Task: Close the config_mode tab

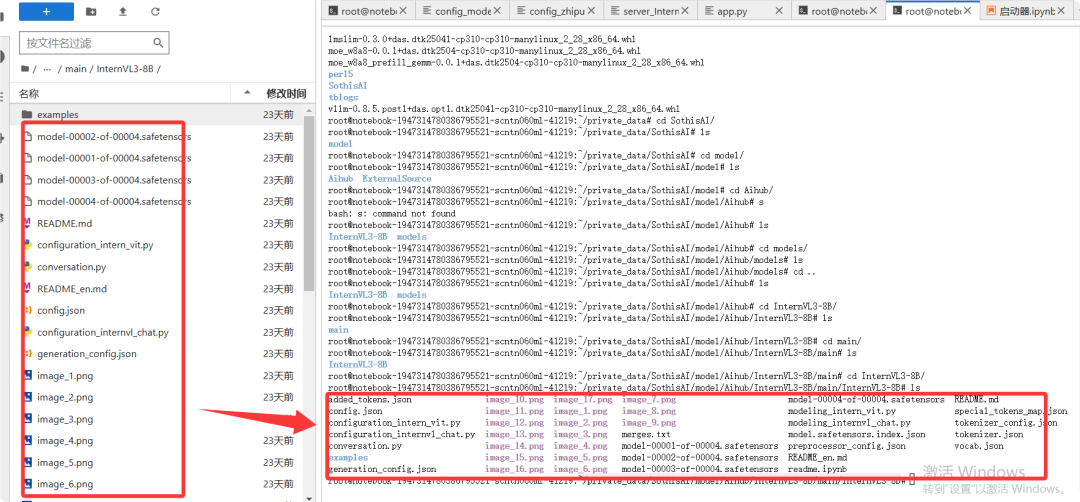Action: point(499,10)
